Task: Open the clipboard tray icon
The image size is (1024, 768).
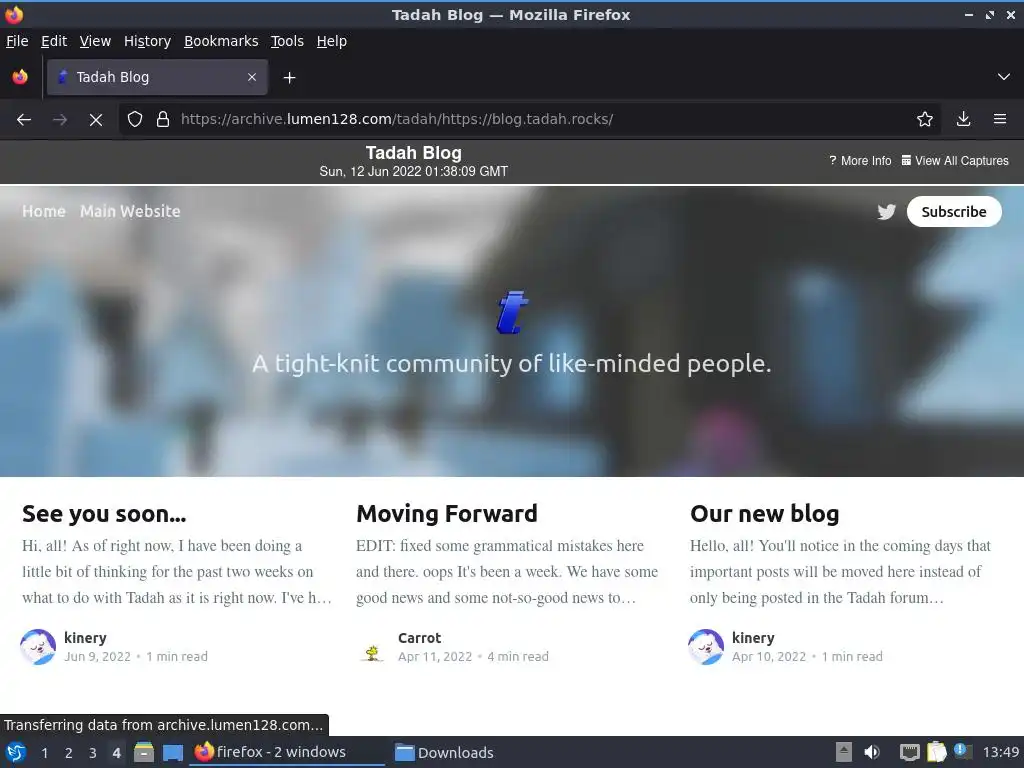Action: [x=936, y=752]
